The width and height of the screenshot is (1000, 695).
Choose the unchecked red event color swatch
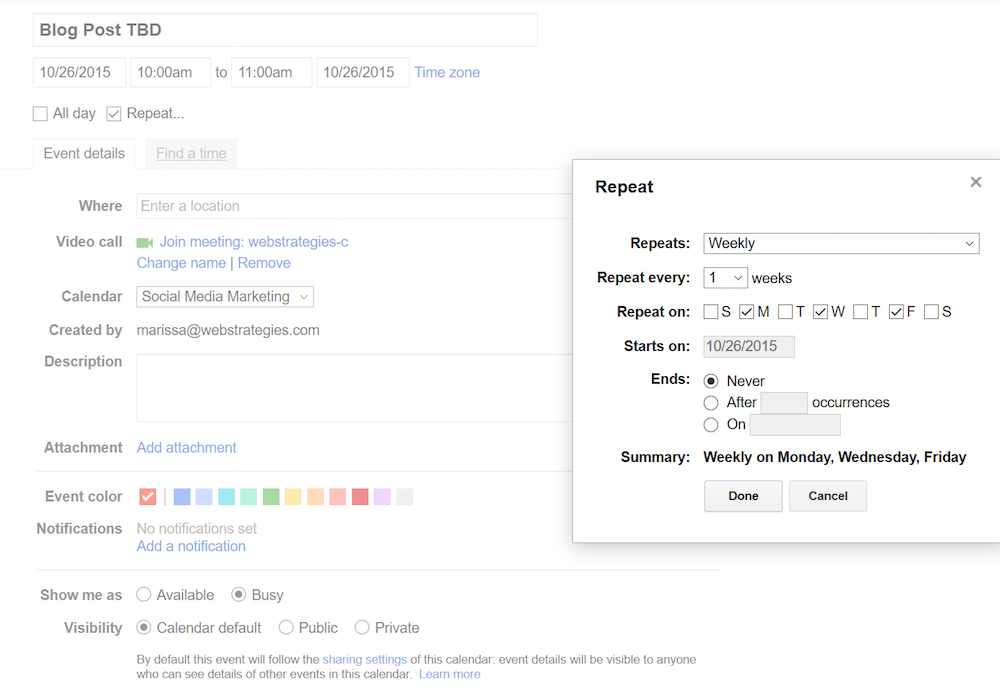click(x=360, y=497)
